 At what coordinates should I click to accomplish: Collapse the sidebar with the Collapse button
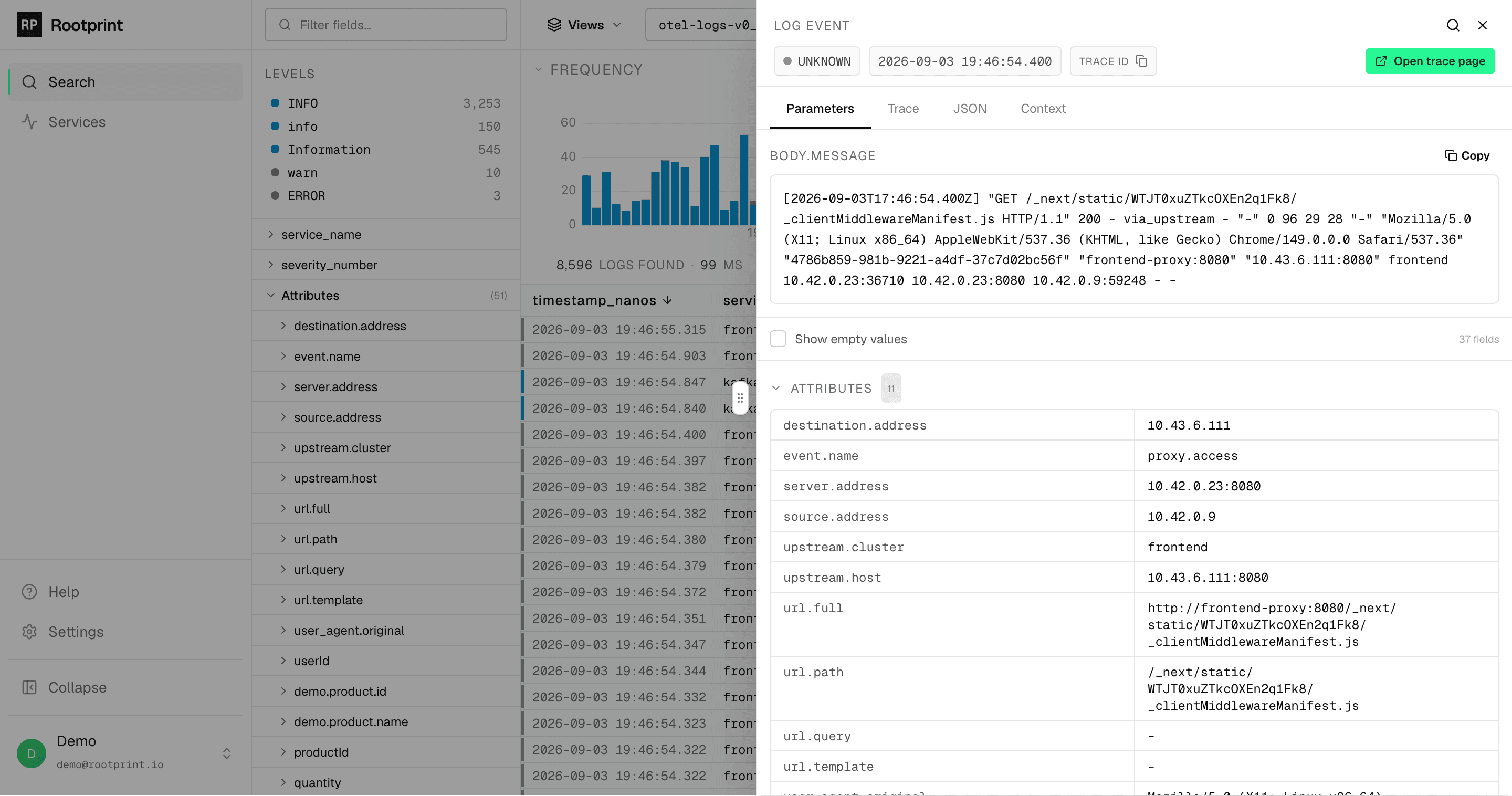(125, 687)
